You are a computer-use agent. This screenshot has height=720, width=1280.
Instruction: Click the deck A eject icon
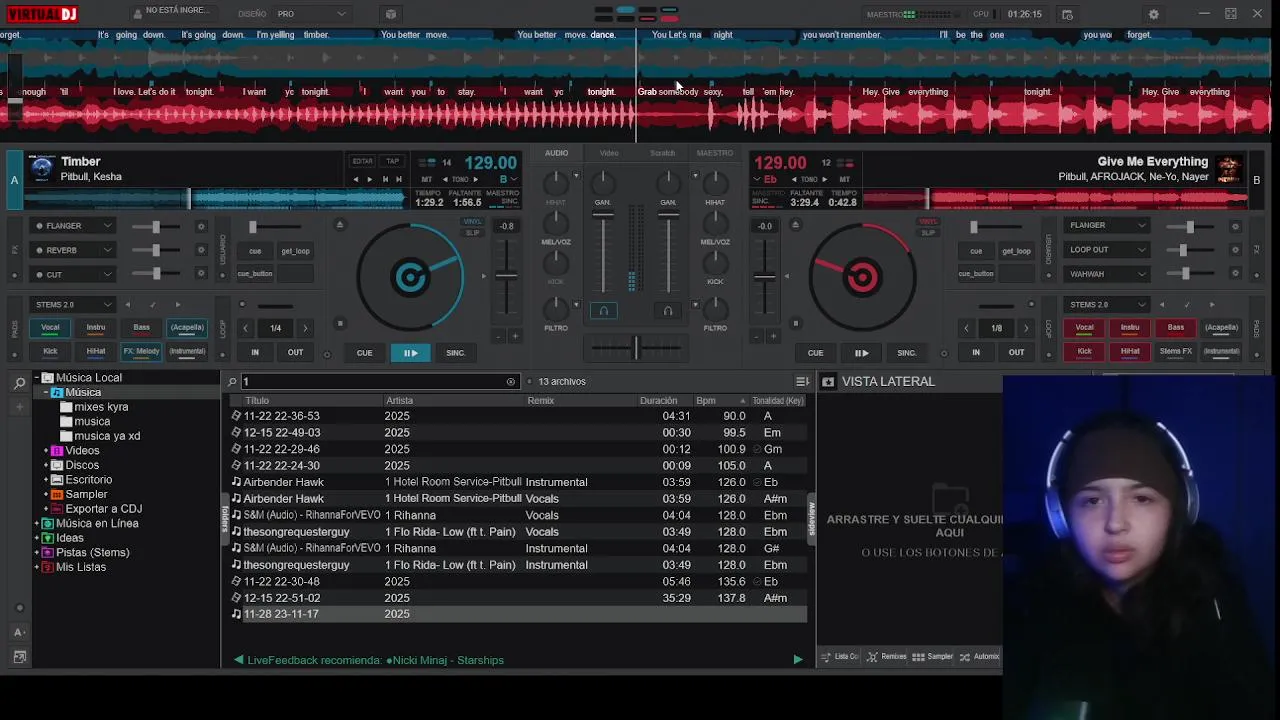point(339,225)
